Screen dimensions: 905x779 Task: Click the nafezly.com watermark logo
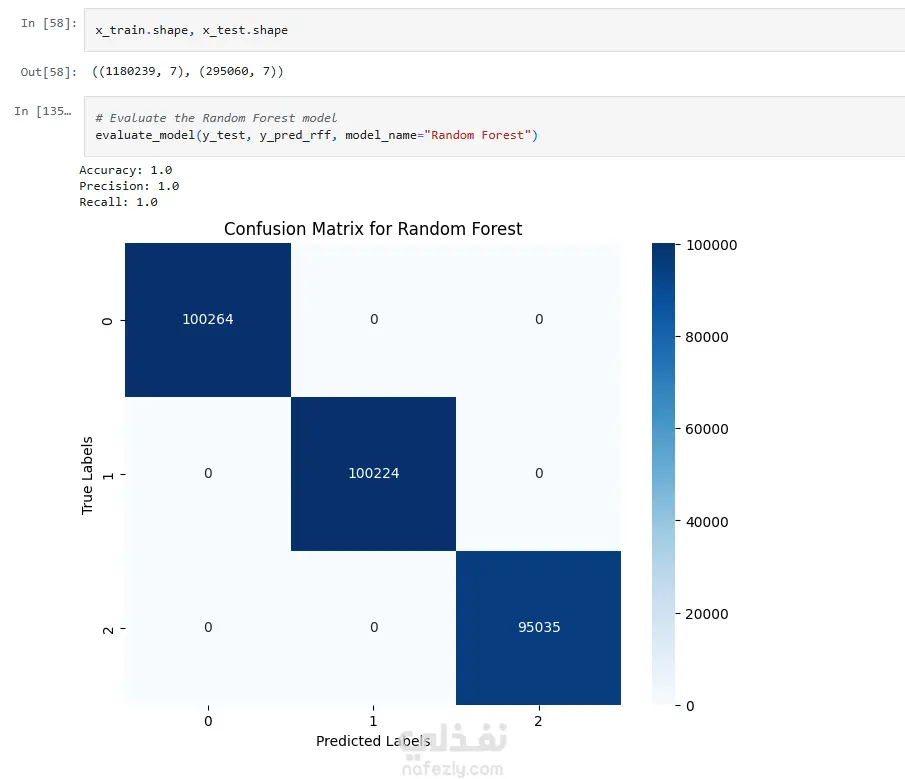click(x=453, y=750)
